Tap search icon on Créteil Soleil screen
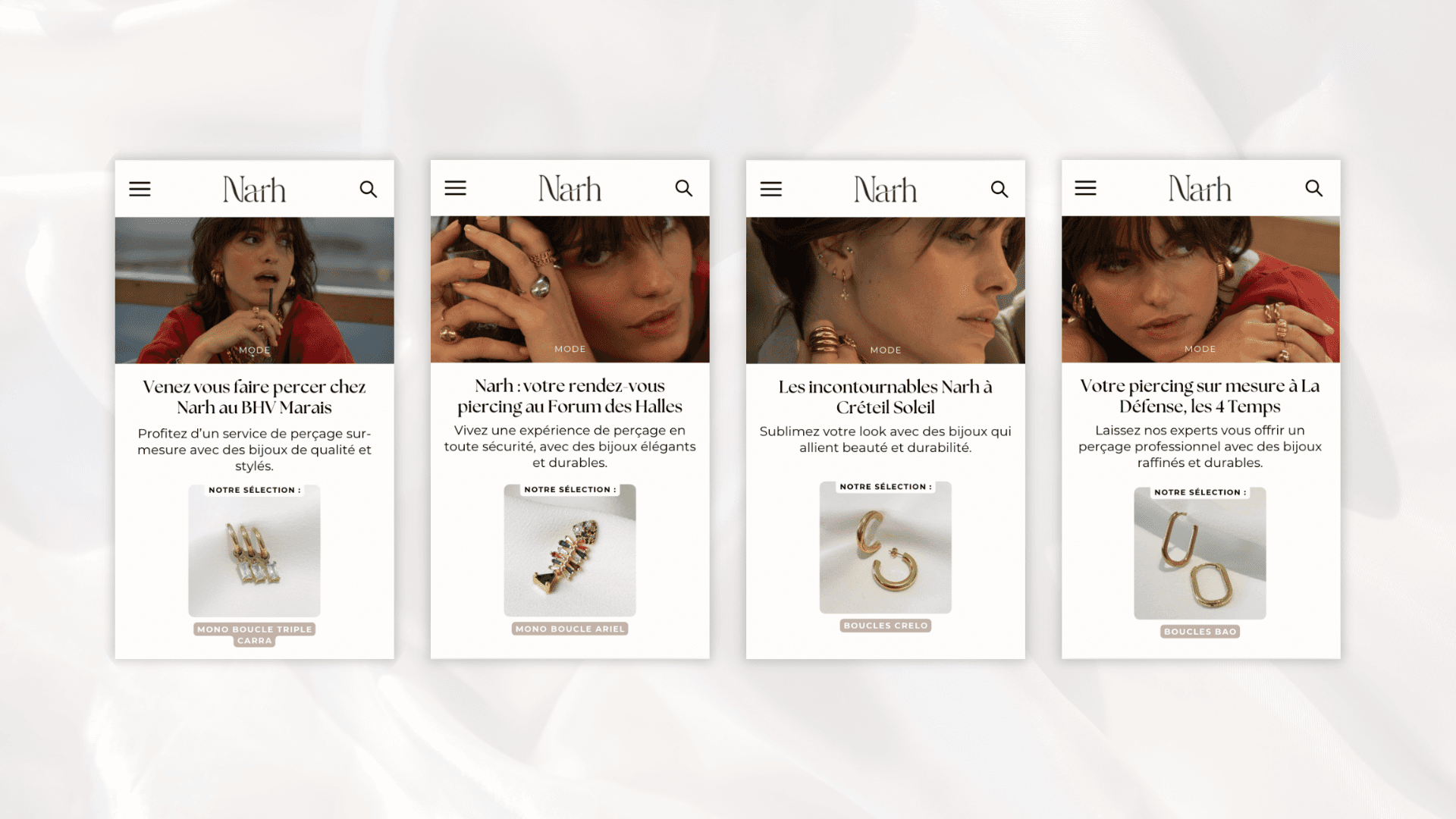The height and width of the screenshot is (819, 1456). click(x=999, y=189)
